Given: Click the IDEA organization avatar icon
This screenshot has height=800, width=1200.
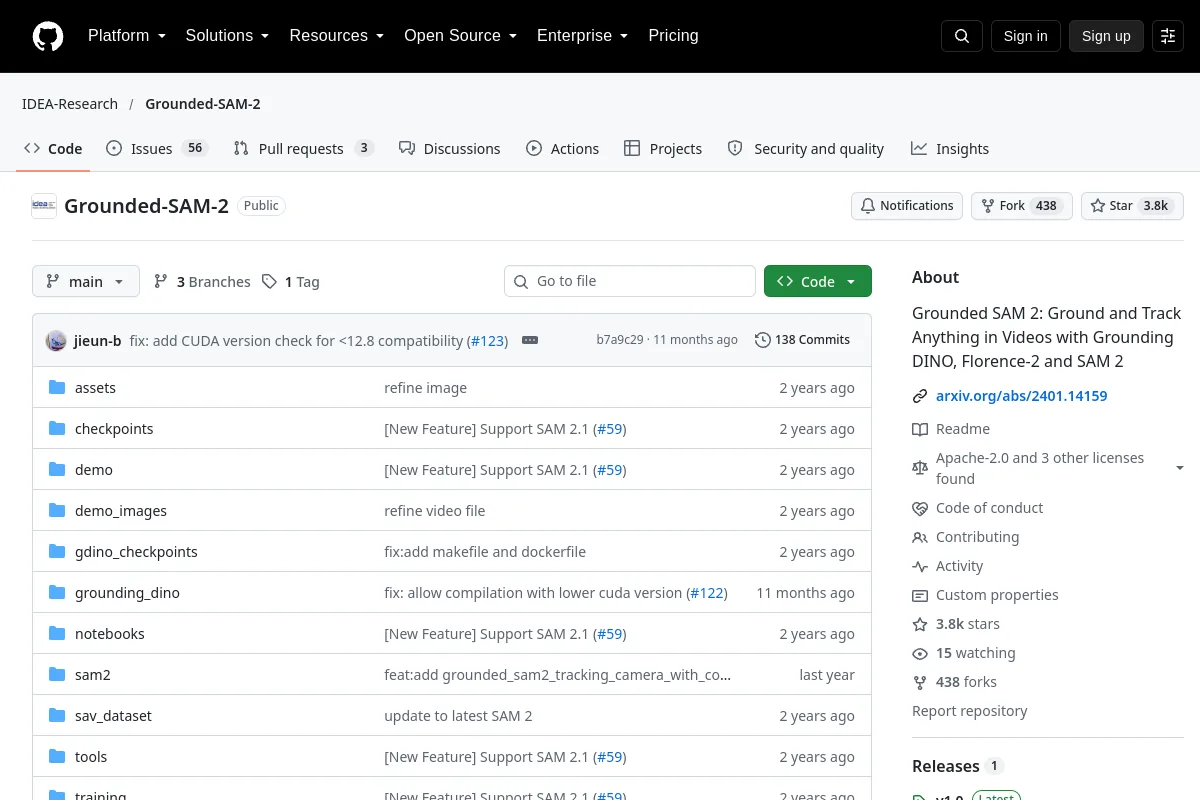Looking at the screenshot, I should 44,206.
